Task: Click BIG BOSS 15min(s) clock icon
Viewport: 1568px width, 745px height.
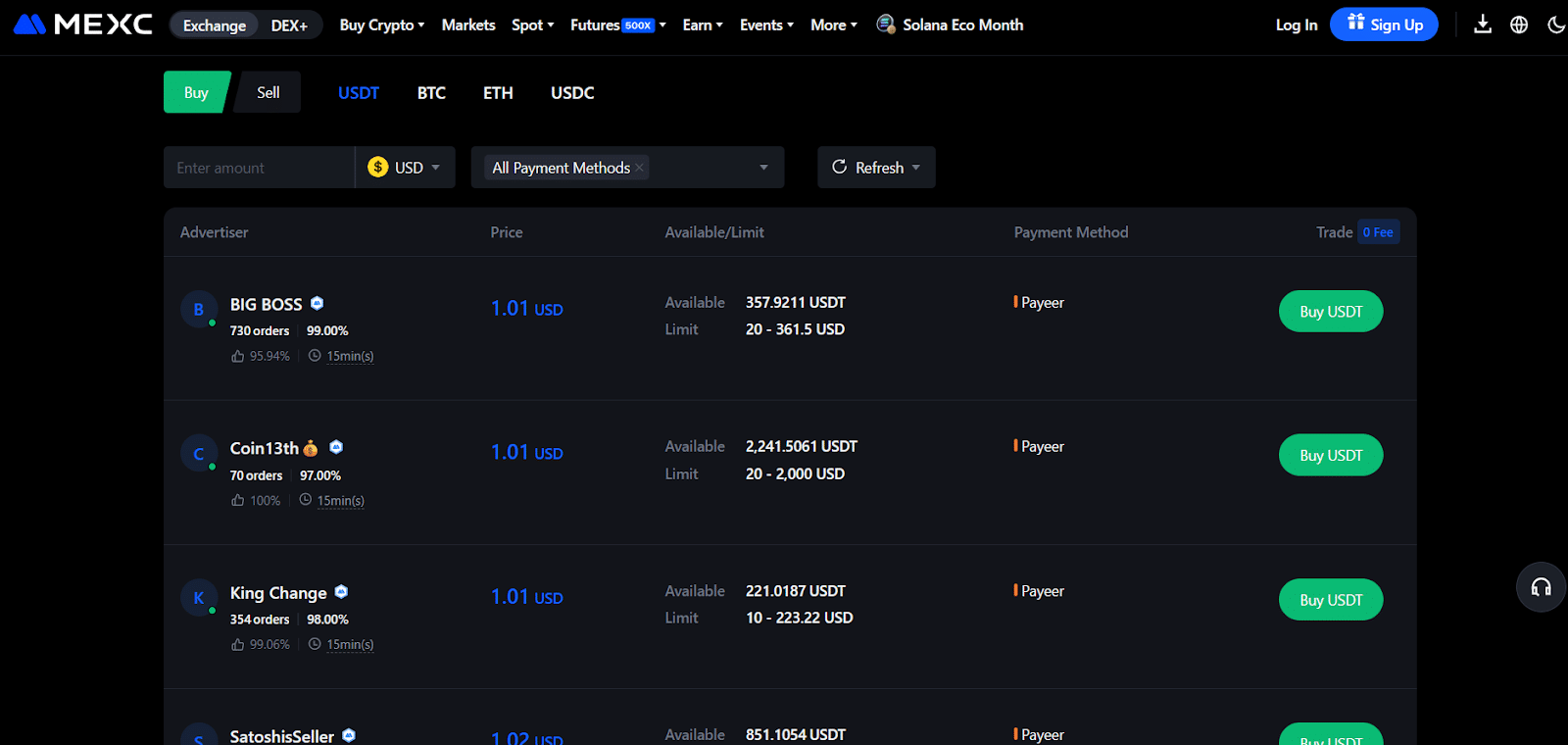Action: click(x=315, y=356)
